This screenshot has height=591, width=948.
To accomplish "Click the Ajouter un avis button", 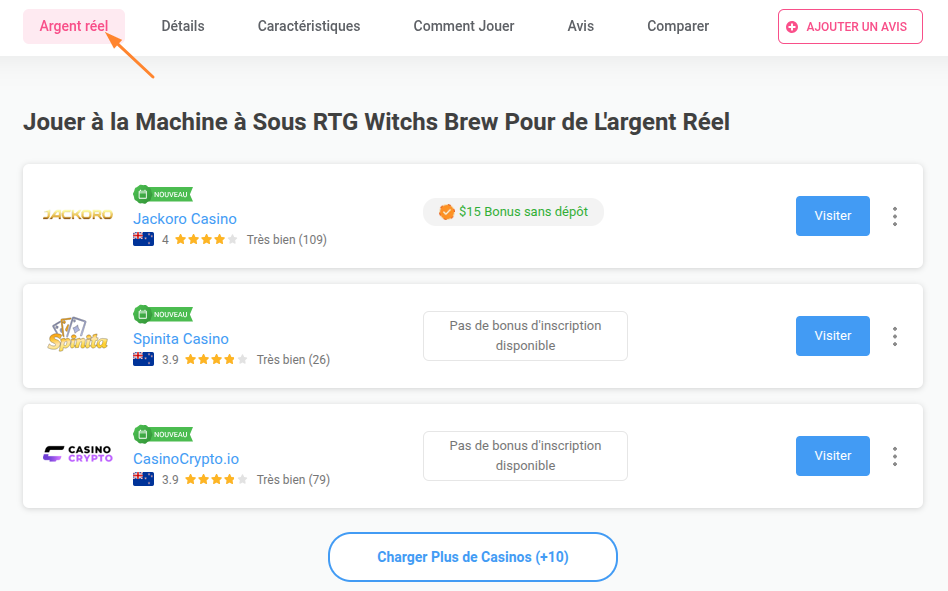I will pyautogui.click(x=850, y=27).
